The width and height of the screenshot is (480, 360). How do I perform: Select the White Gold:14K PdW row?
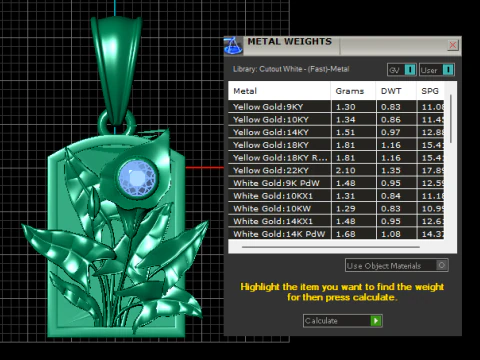(x=336, y=234)
